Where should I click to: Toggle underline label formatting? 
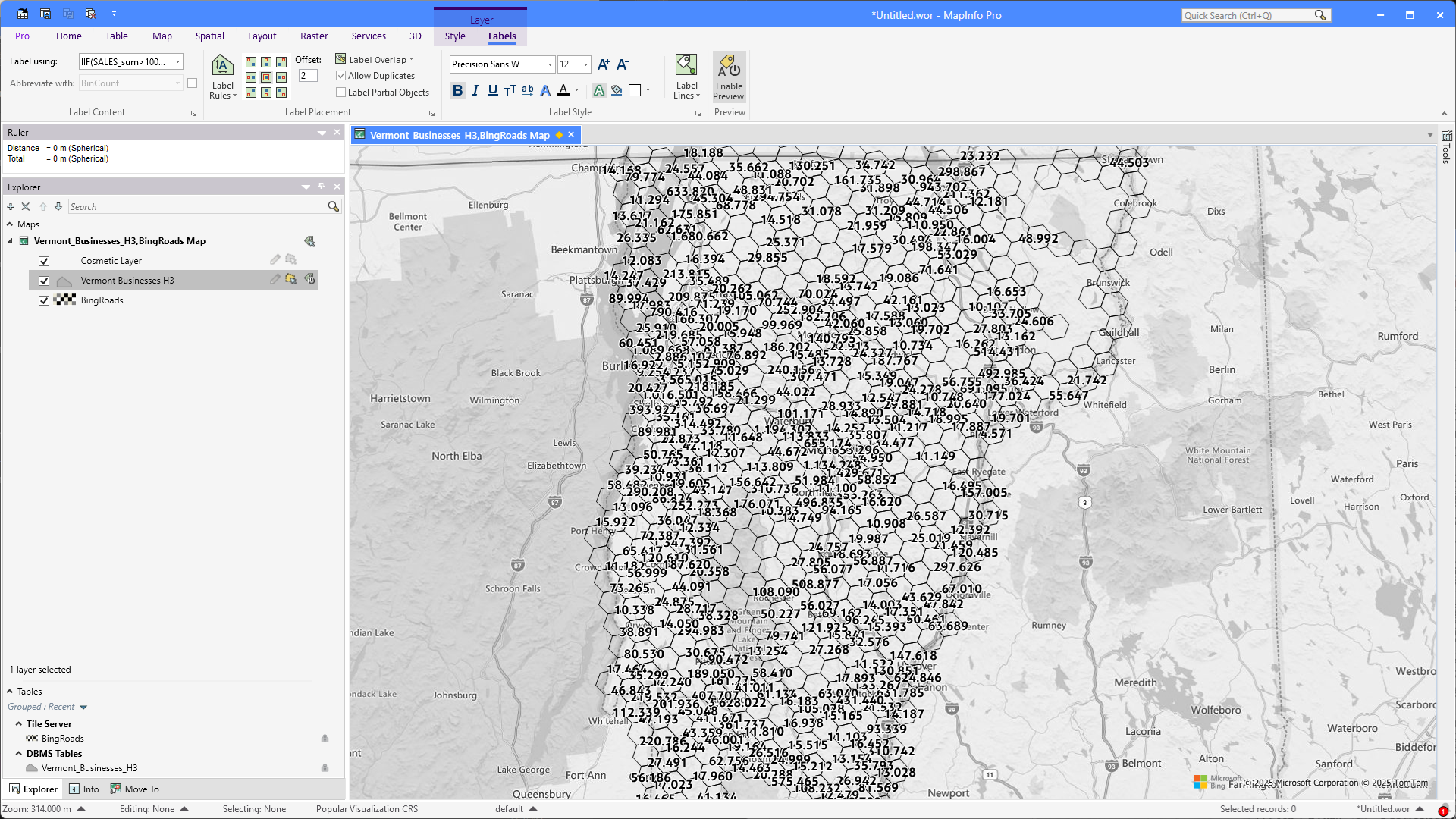pos(493,90)
